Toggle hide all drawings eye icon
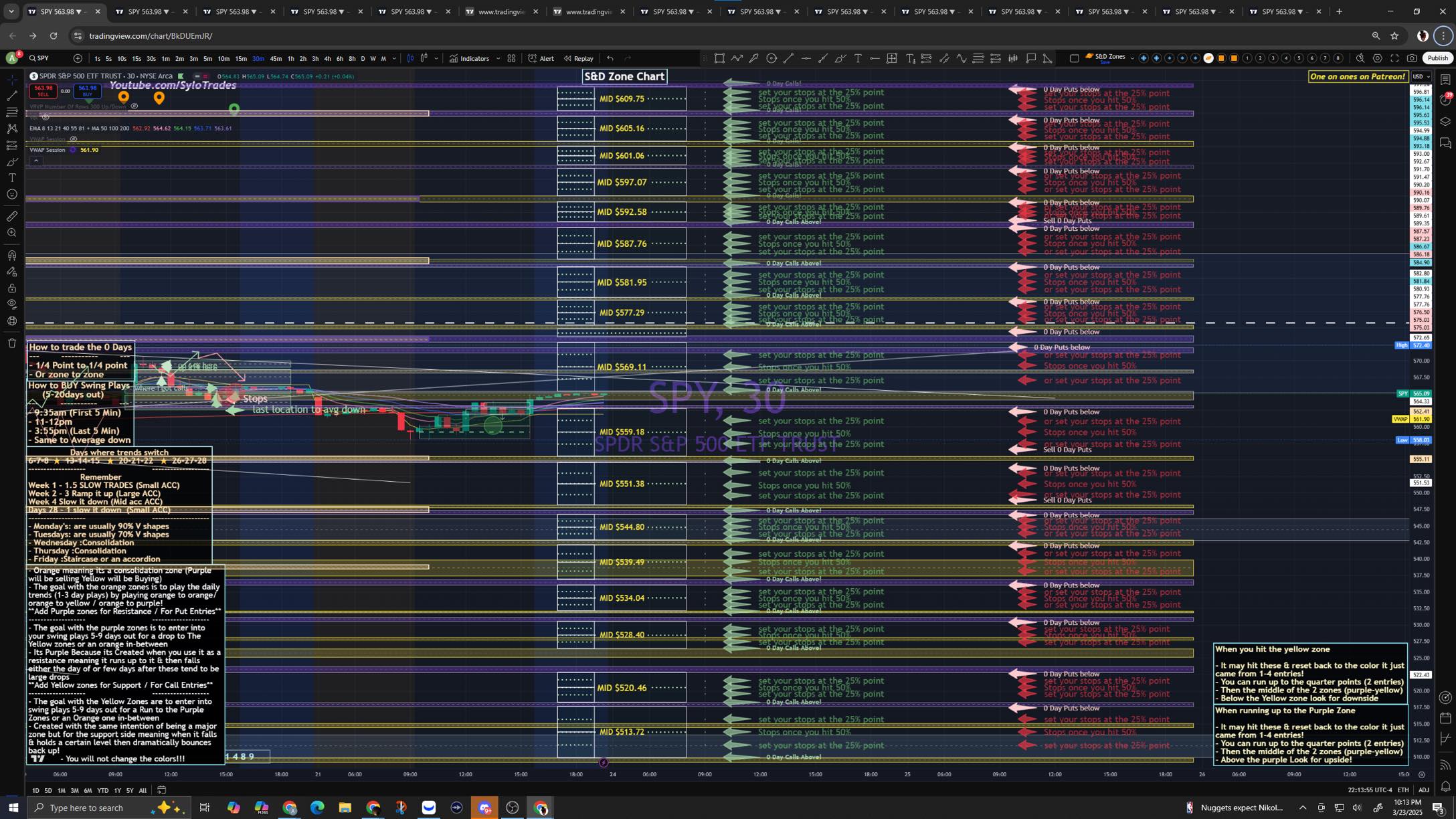Screen dimensions: 1456x819 point(12,304)
